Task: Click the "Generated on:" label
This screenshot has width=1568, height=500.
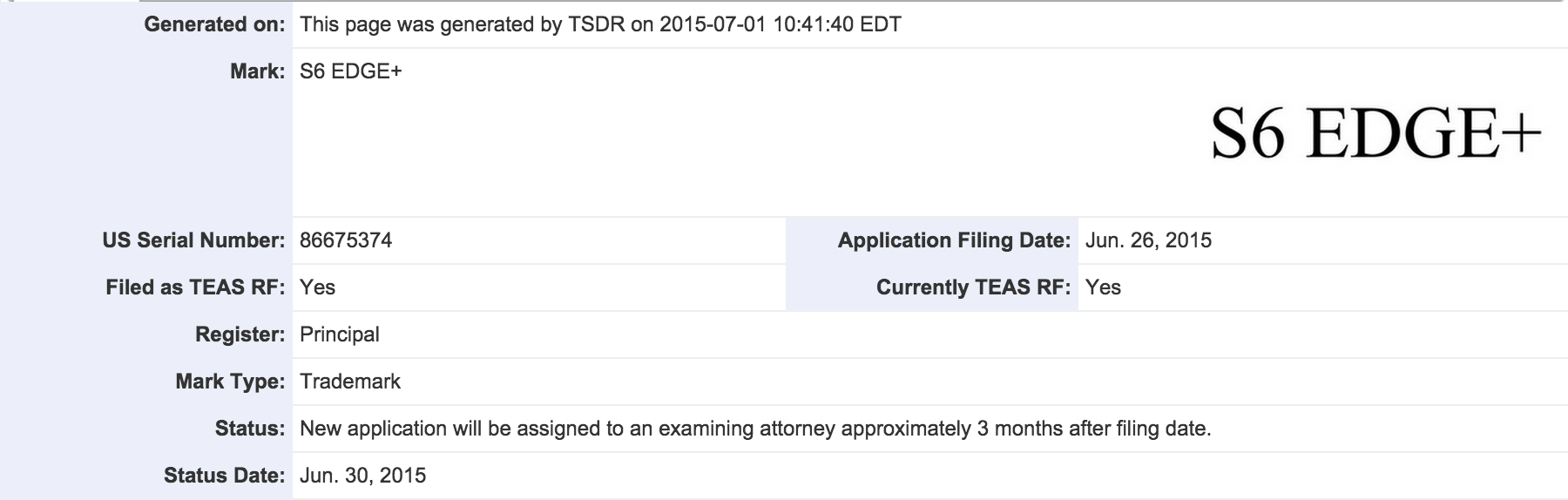Action: point(214,24)
